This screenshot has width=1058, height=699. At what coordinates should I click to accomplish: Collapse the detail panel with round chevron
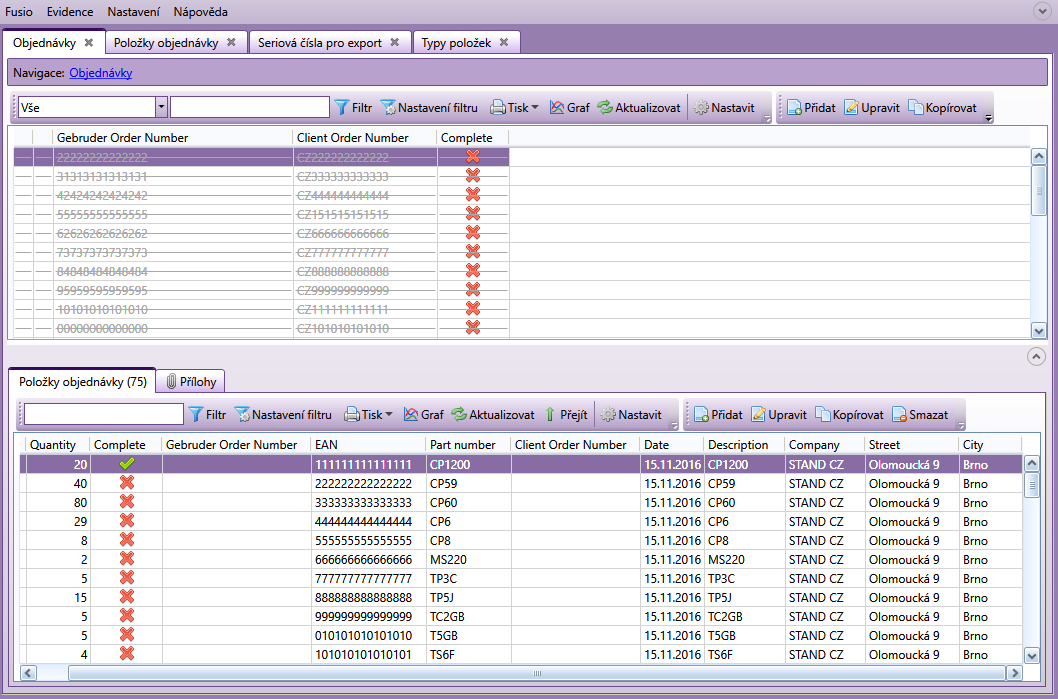pyautogui.click(x=1036, y=356)
